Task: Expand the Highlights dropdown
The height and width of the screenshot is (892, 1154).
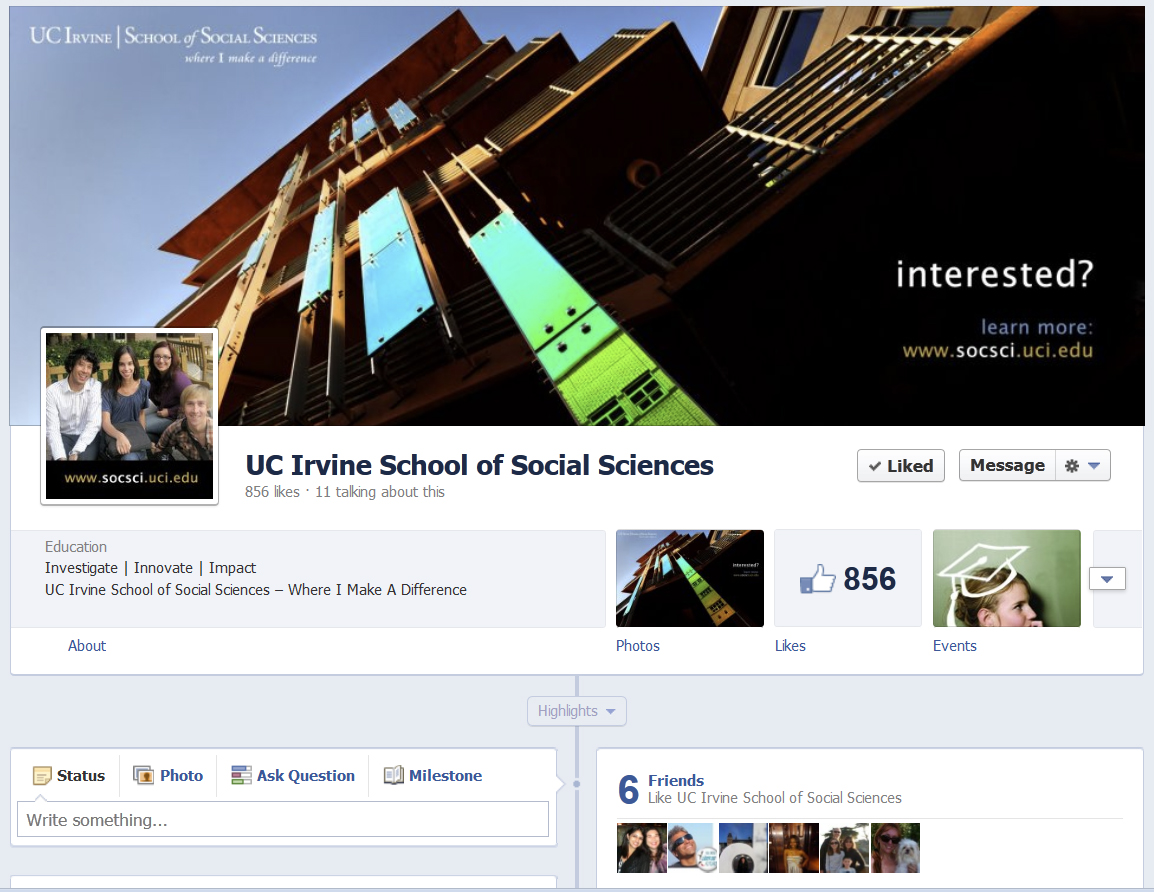Action: click(576, 711)
